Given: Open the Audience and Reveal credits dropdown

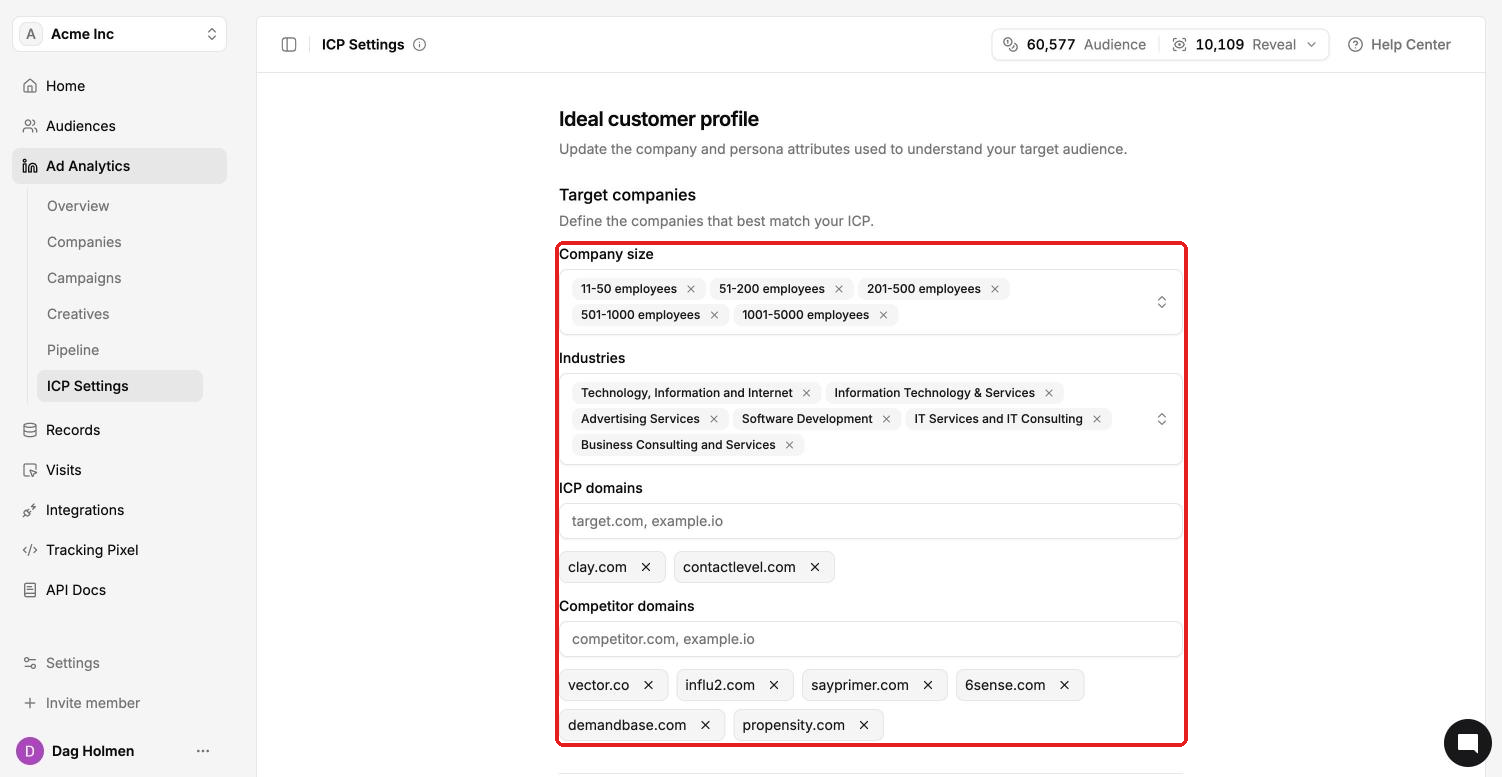Looking at the screenshot, I should [1160, 45].
